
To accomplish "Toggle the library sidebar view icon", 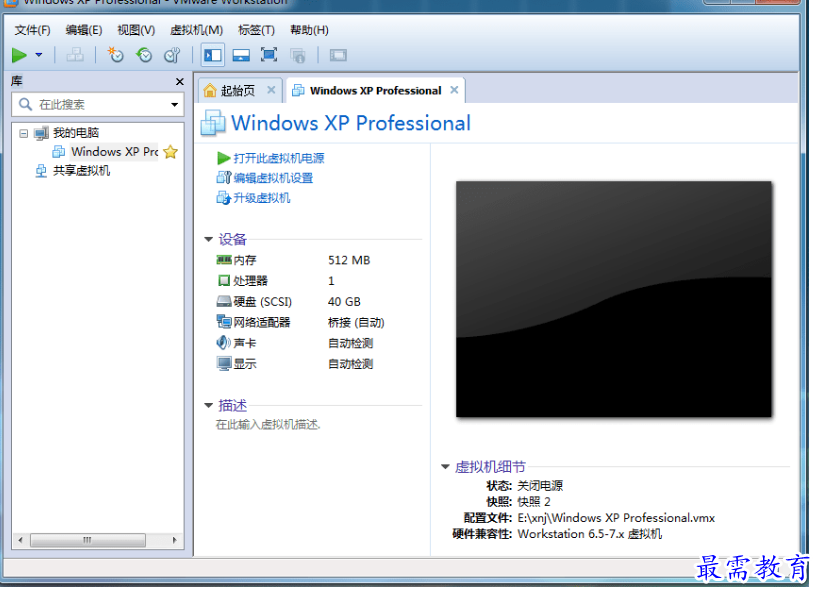I will click(x=213, y=55).
